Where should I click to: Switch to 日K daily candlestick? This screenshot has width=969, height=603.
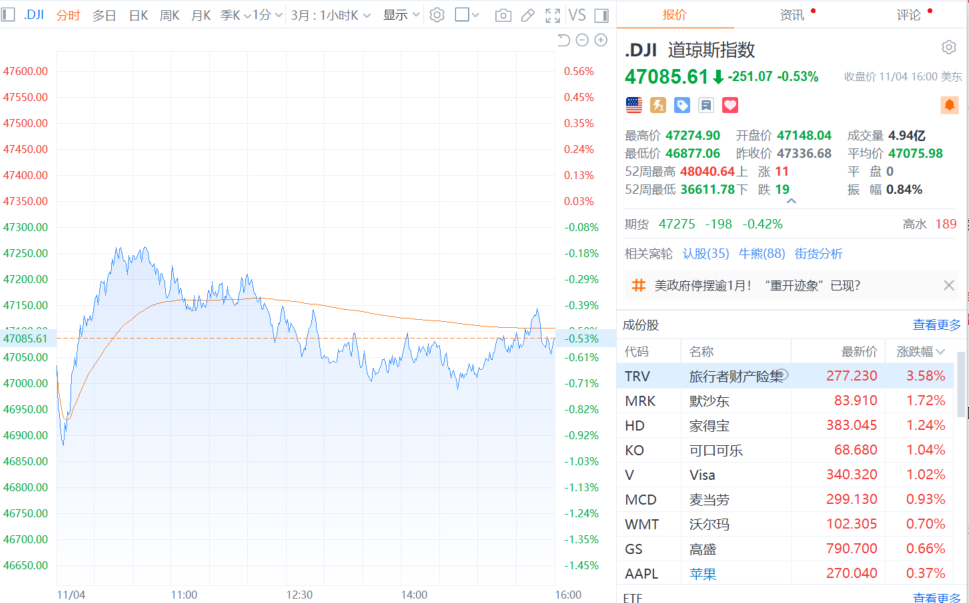(138, 15)
